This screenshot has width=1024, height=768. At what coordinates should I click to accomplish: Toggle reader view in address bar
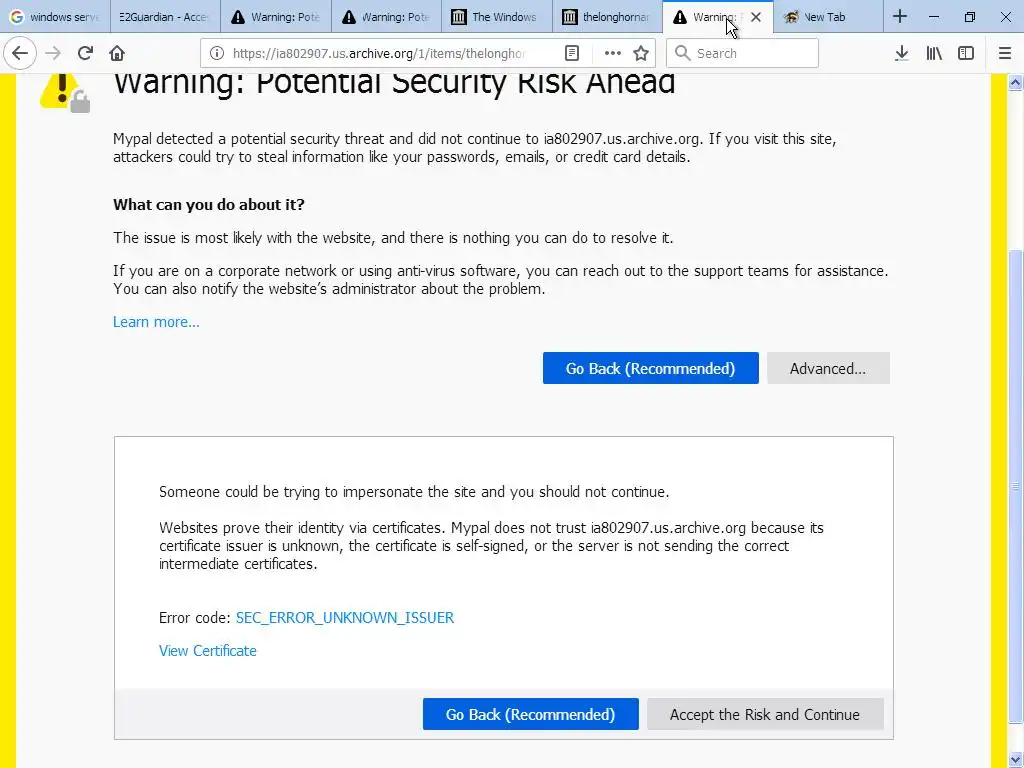(572, 53)
